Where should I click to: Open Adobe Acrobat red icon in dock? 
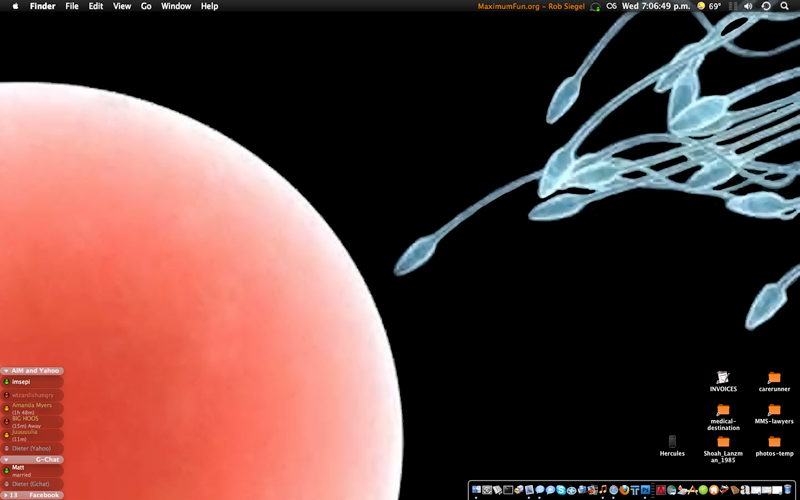[x=661, y=490]
